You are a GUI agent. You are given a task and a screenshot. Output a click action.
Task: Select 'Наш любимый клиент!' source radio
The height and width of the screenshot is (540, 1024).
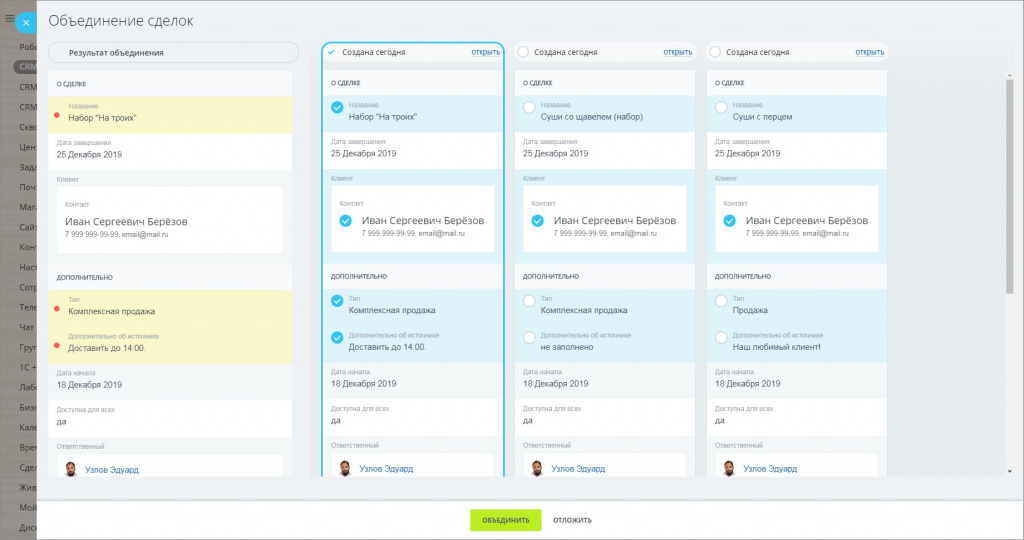[x=722, y=339]
